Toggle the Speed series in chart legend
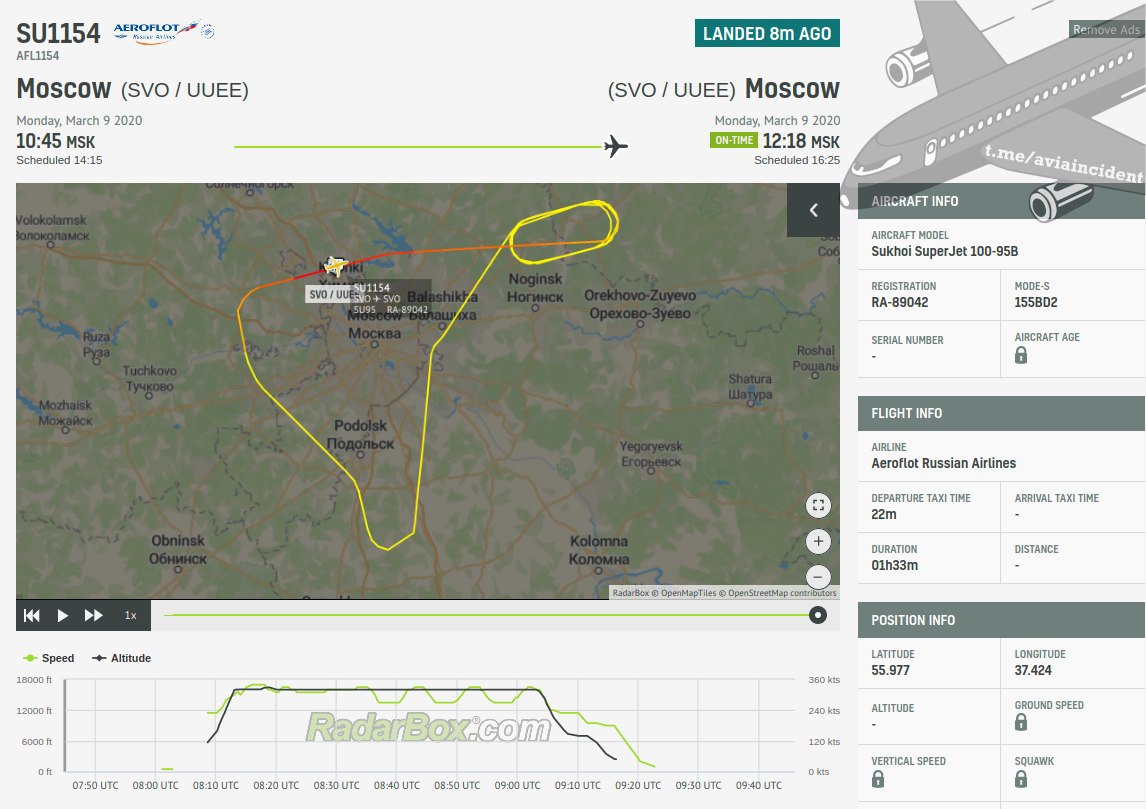1146x809 pixels. point(49,658)
